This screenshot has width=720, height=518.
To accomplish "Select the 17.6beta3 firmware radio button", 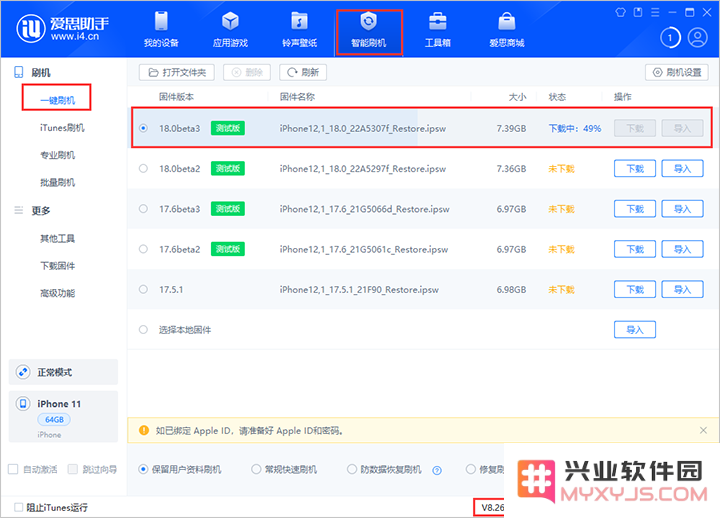I will pyautogui.click(x=143, y=209).
